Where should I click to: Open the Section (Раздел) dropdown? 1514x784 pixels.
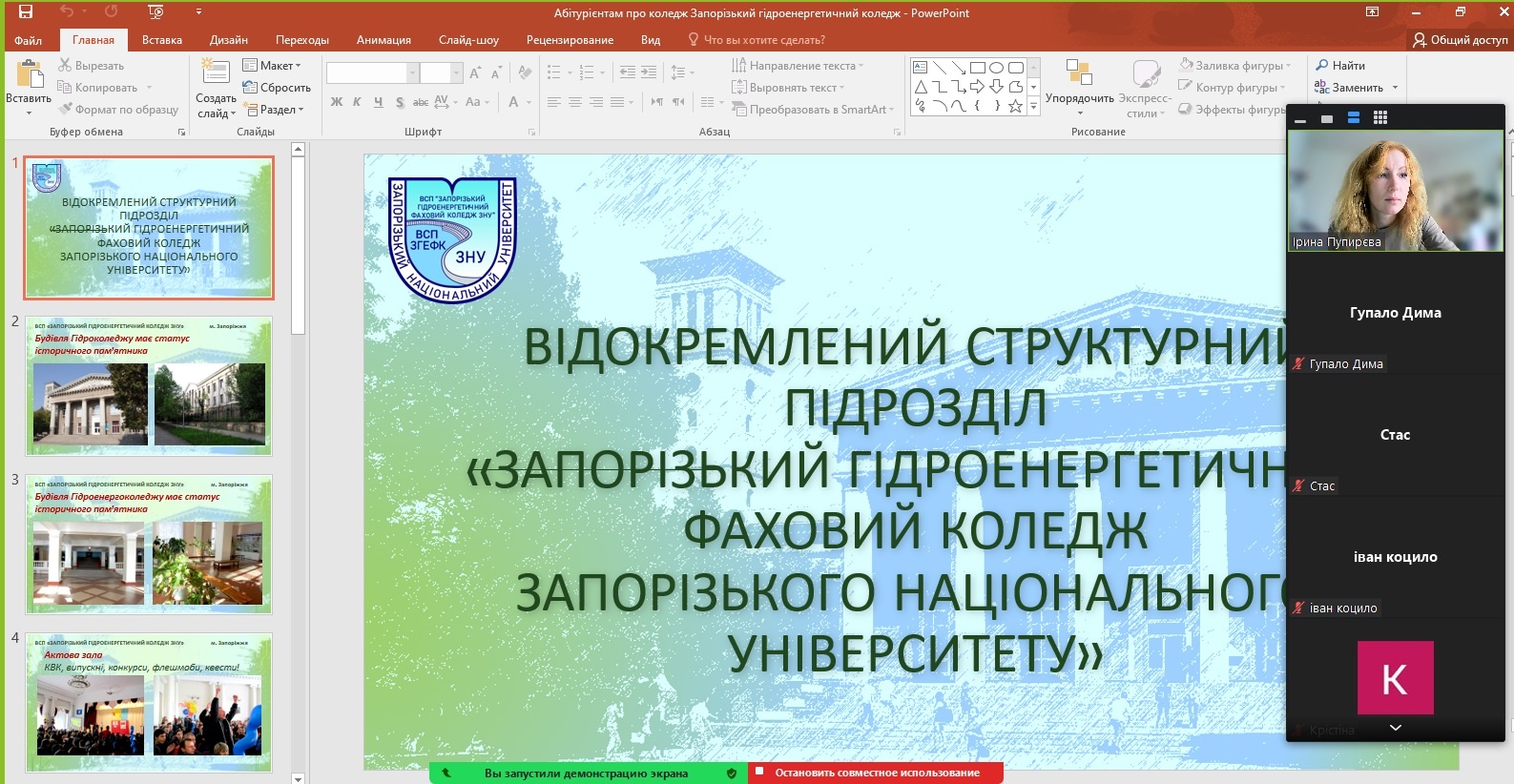(275, 110)
